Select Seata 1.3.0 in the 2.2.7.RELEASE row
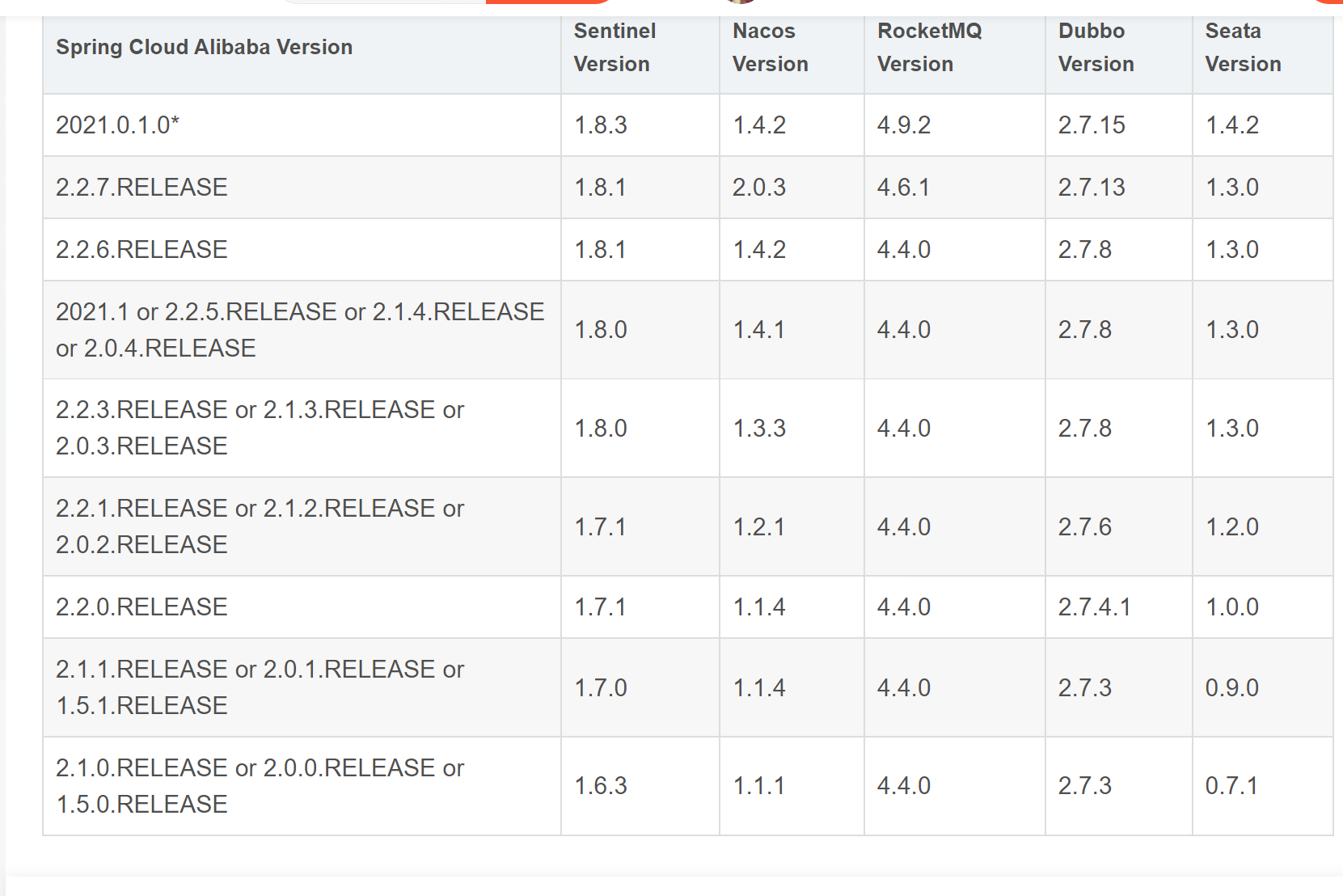Viewport: 1343px width, 896px height. (x=1263, y=188)
